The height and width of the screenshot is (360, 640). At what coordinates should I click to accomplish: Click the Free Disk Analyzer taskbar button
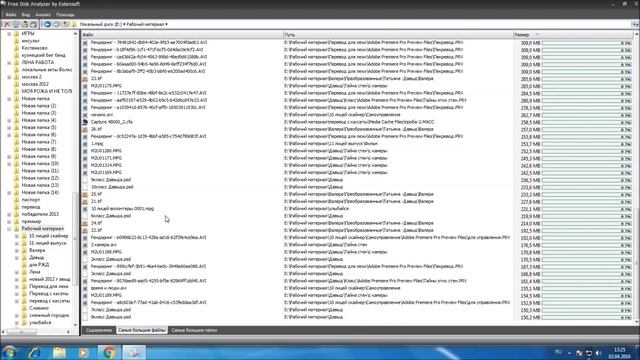(134, 352)
